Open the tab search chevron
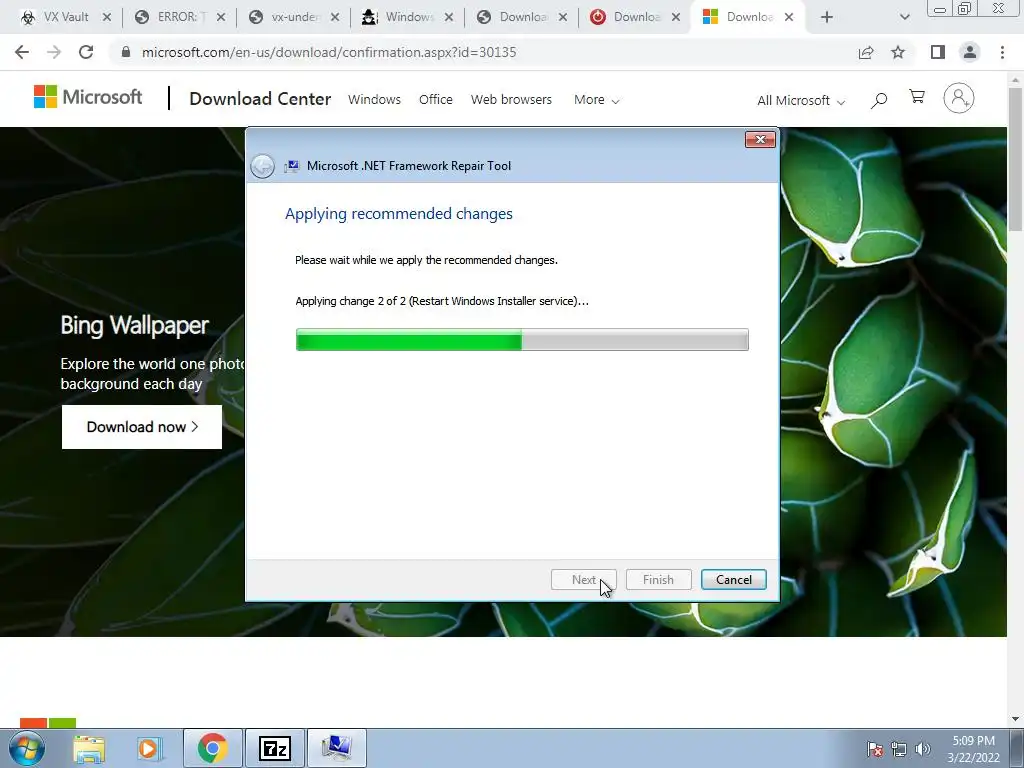 904,17
